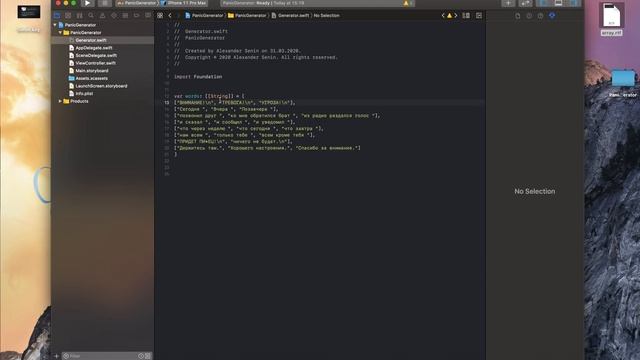Choose the iPhone 11 Pro Max destination
Screen dimensions: 640x360
pyautogui.click(x=184, y=3)
